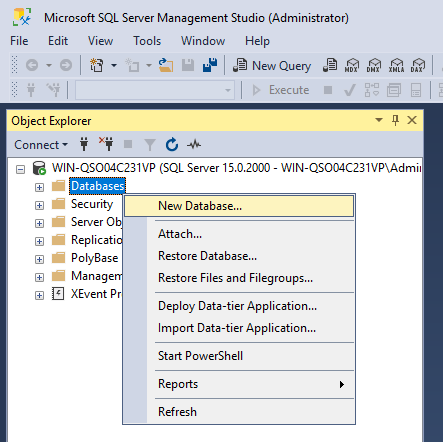
Task: Click the toolbar Connect plug icon
Action: click(x=31, y=90)
